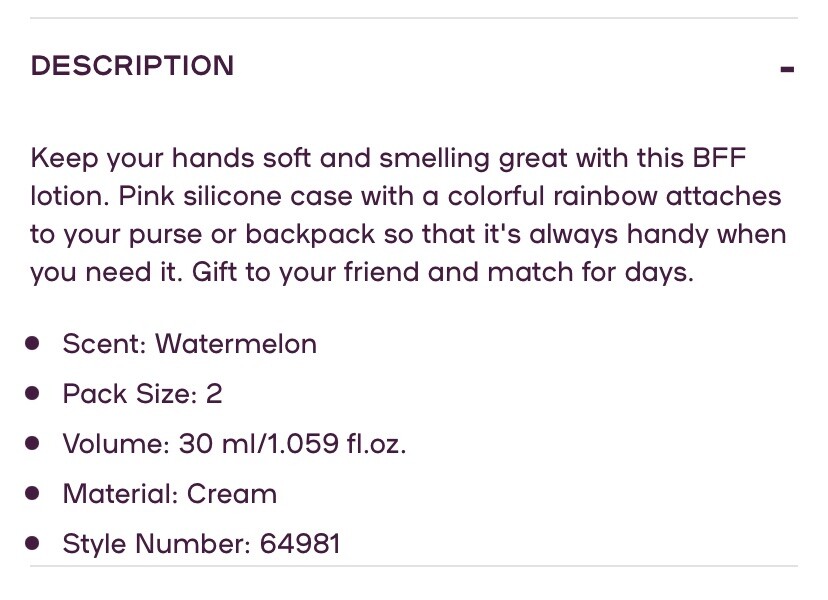This screenshot has width=828, height=600.
Task: Click the "Material:" label
Action: point(120,494)
